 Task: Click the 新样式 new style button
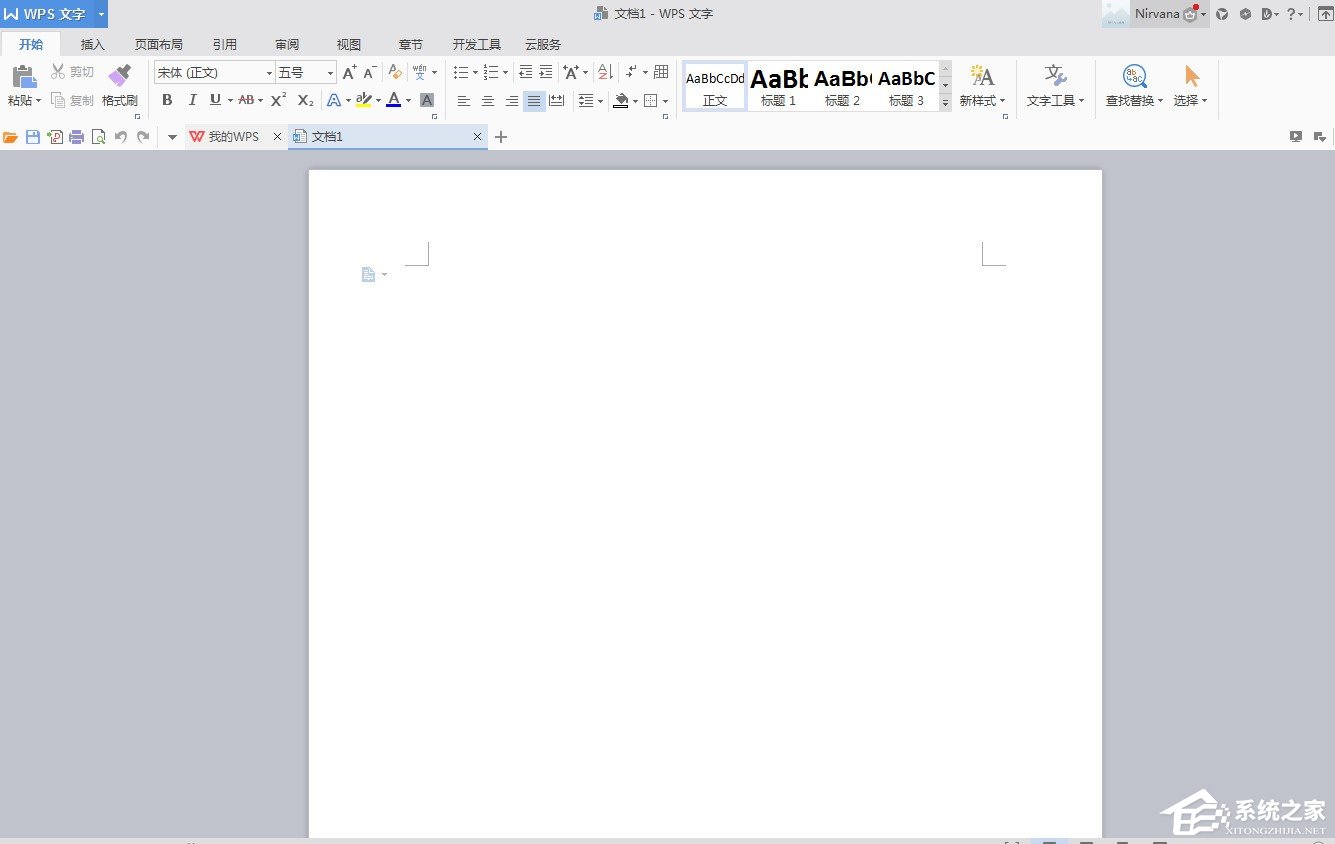coord(982,85)
